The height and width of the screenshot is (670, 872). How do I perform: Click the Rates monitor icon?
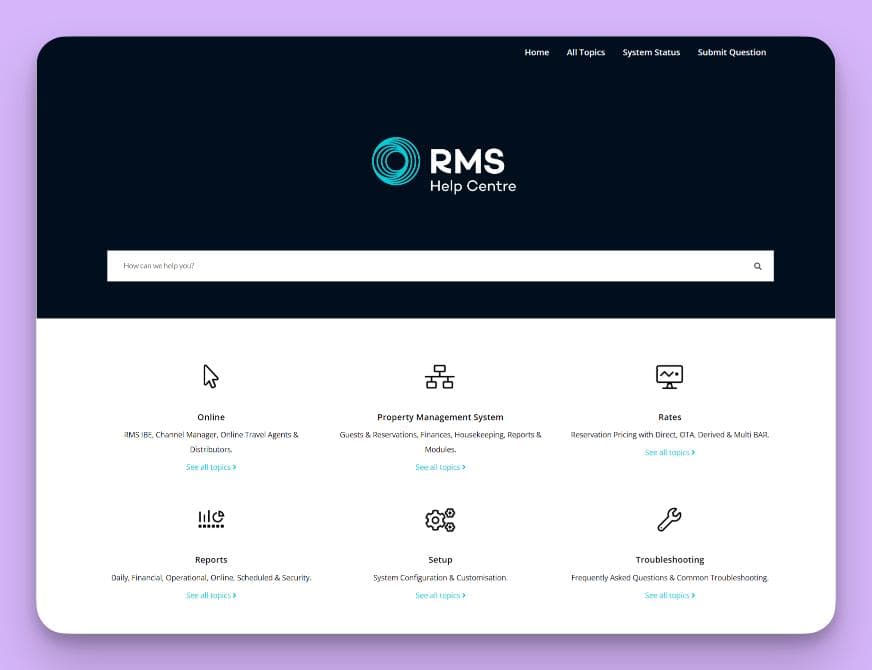pyautogui.click(x=669, y=376)
